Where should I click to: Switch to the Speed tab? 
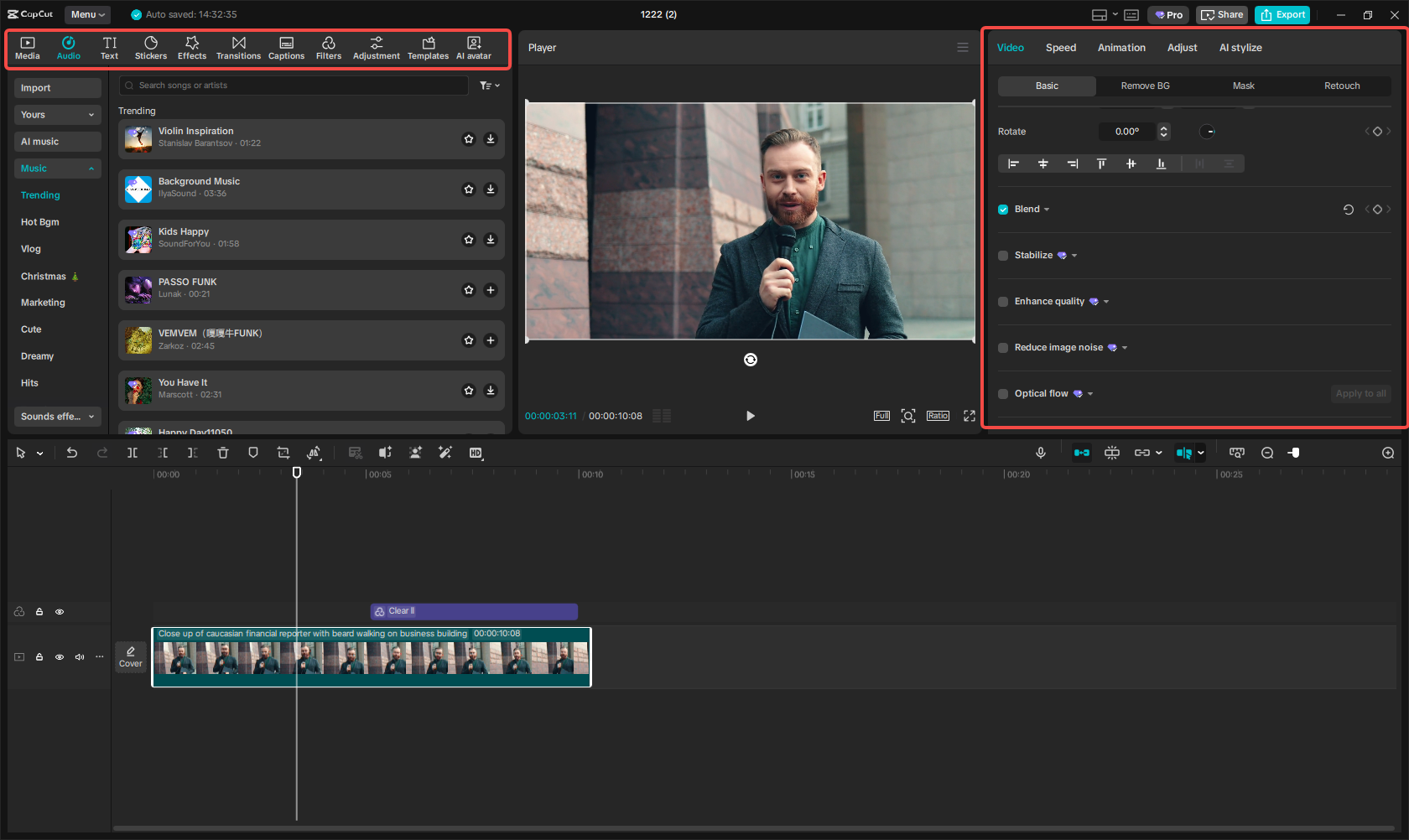click(x=1060, y=48)
